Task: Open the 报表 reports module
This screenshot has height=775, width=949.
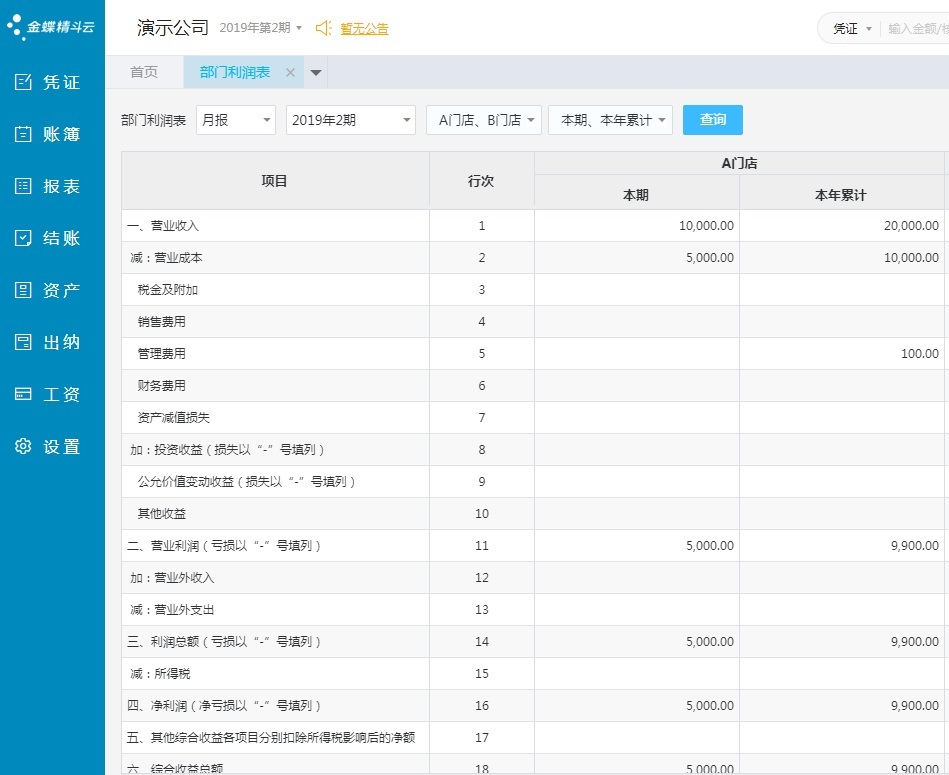Action: 49,186
